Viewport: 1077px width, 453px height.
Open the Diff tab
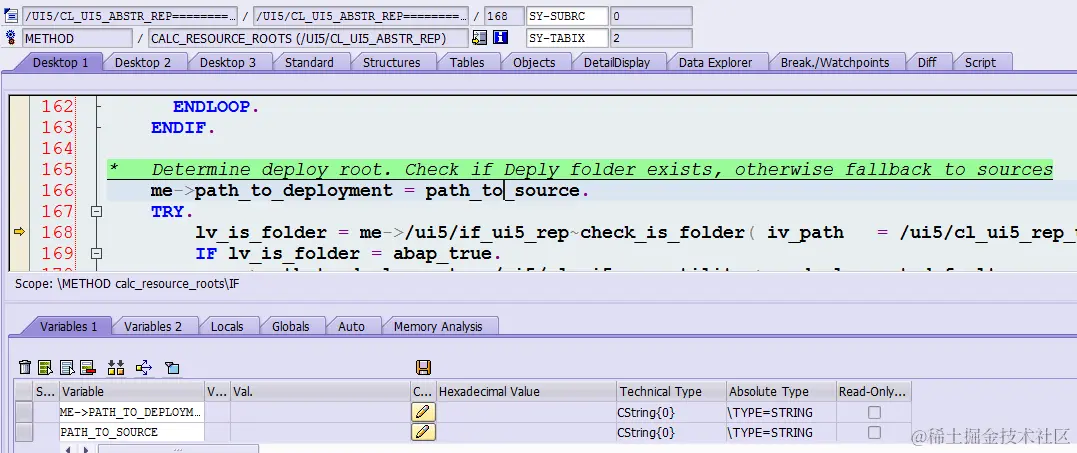coord(927,62)
